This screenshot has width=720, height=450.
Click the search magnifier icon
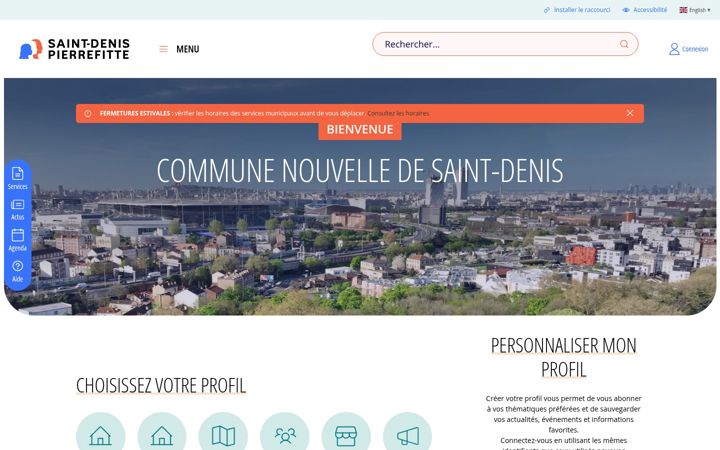624,44
